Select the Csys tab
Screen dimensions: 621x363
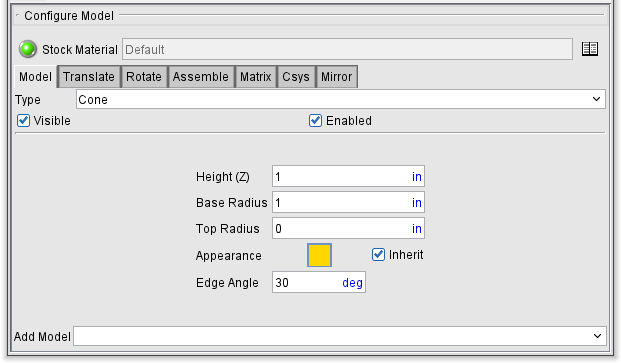coord(296,76)
